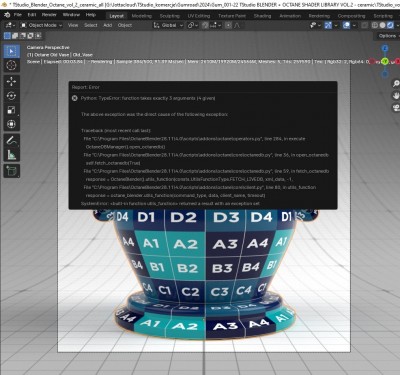Open the Render menu
This screenshot has width=400, height=375.
tap(49, 15)
